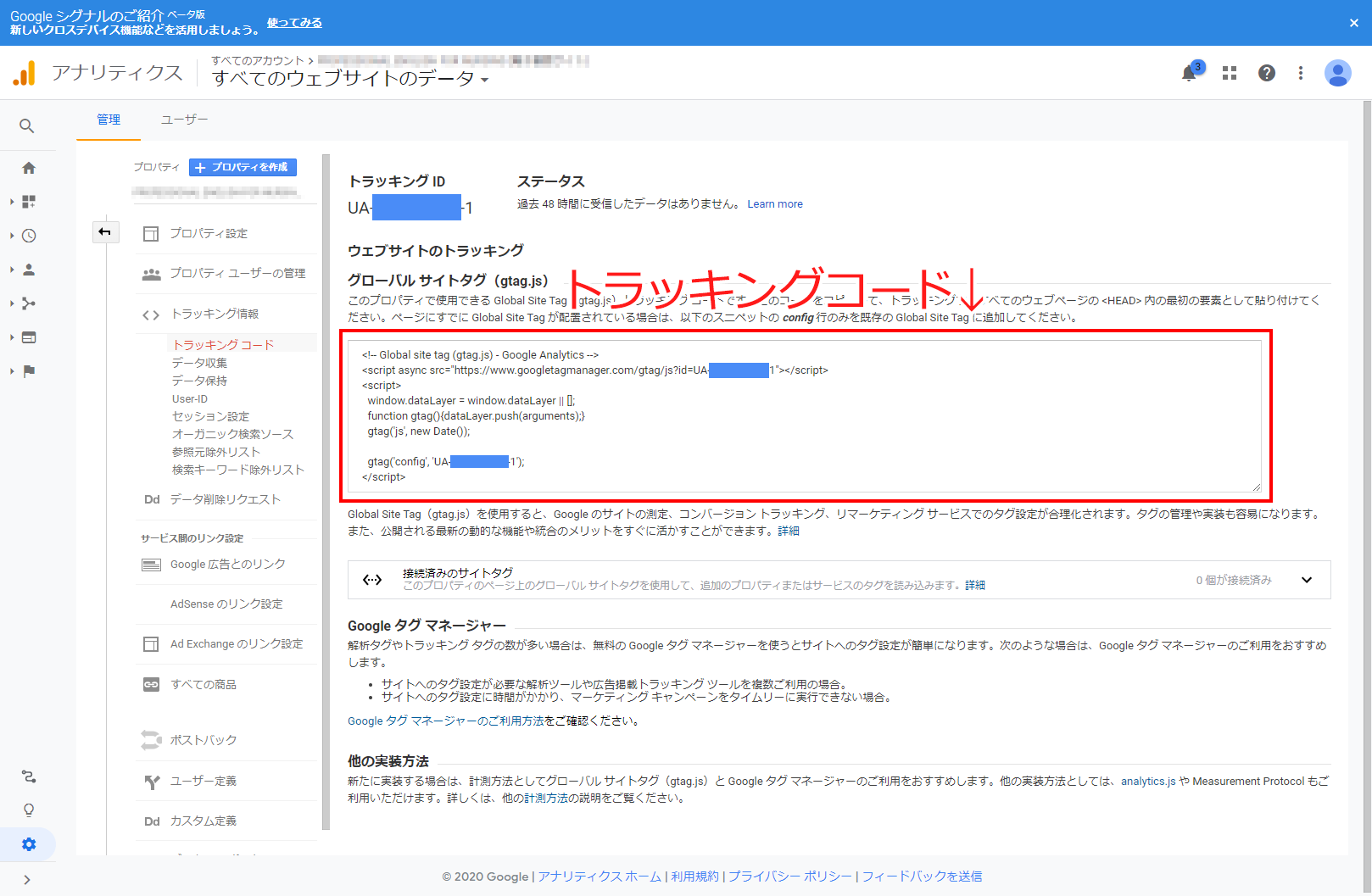Screen dimensions: 1372x896
Task: Click 詳細 link after Global Site Tag description
Action: click(x=789, y=531)
